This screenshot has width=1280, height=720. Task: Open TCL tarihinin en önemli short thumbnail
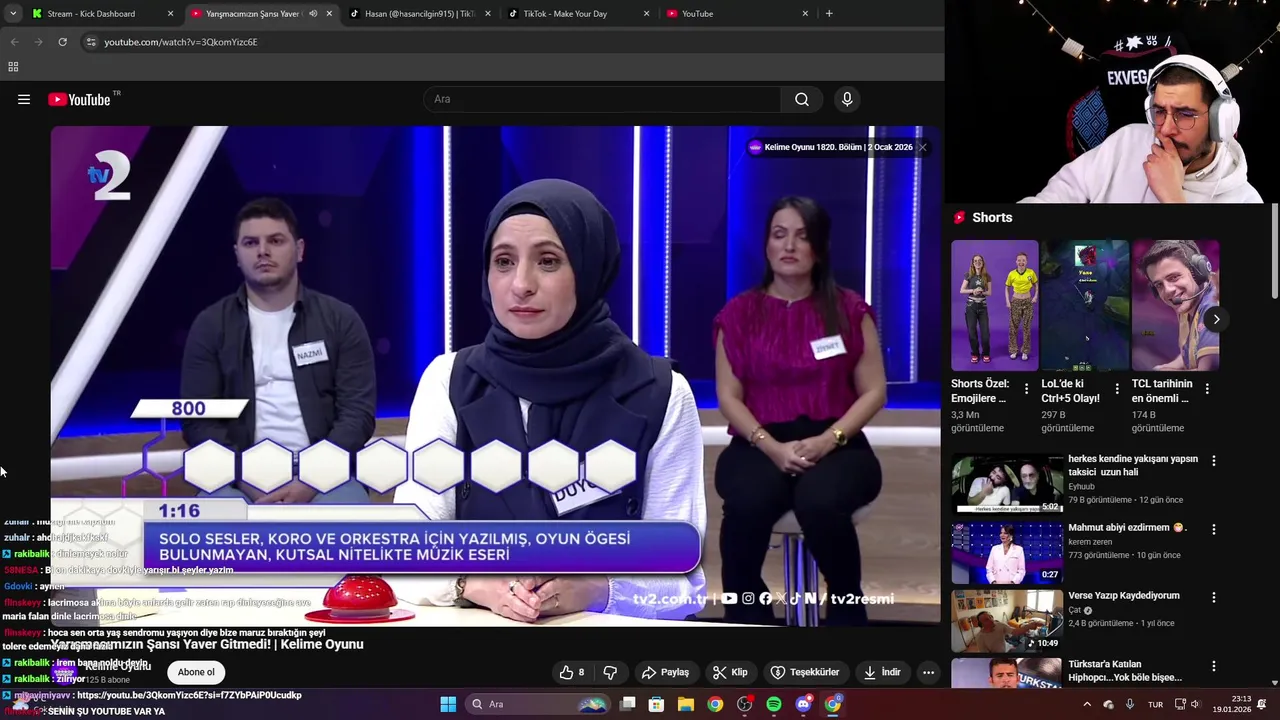(1175, 305)
